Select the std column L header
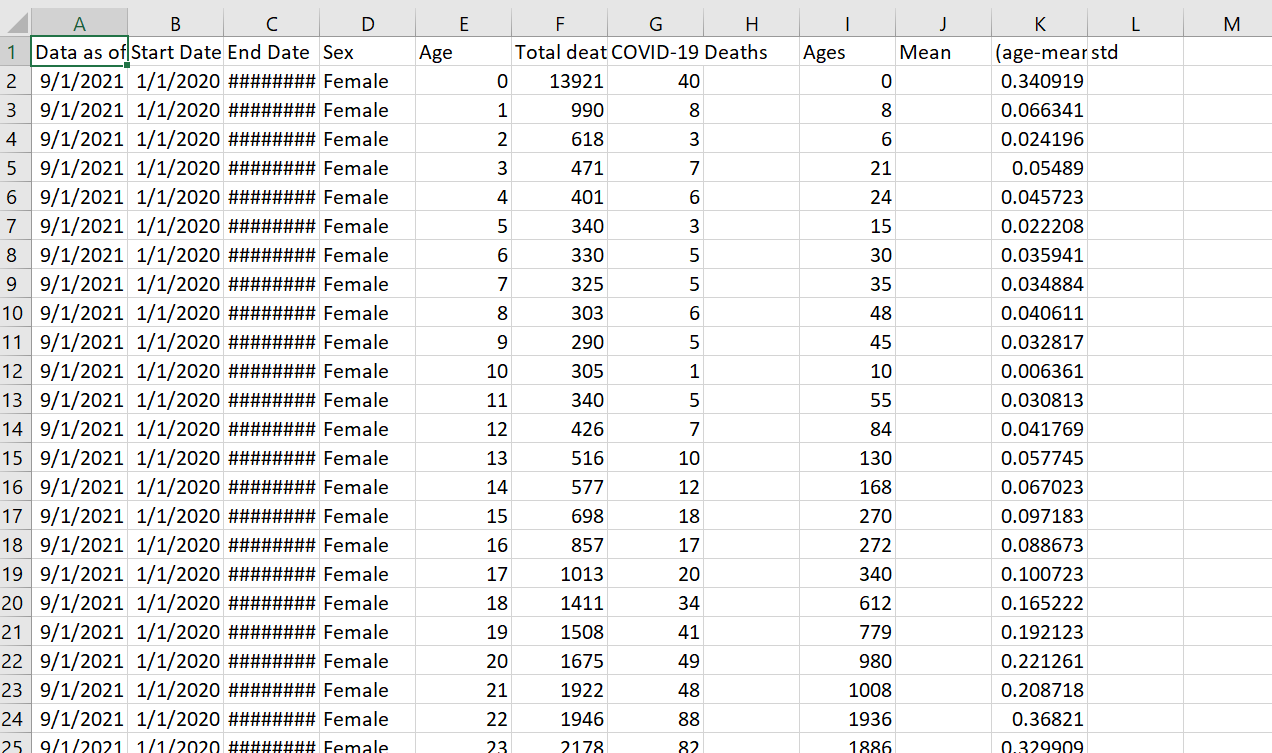The image size is (1272, 753). [1135, 22]
